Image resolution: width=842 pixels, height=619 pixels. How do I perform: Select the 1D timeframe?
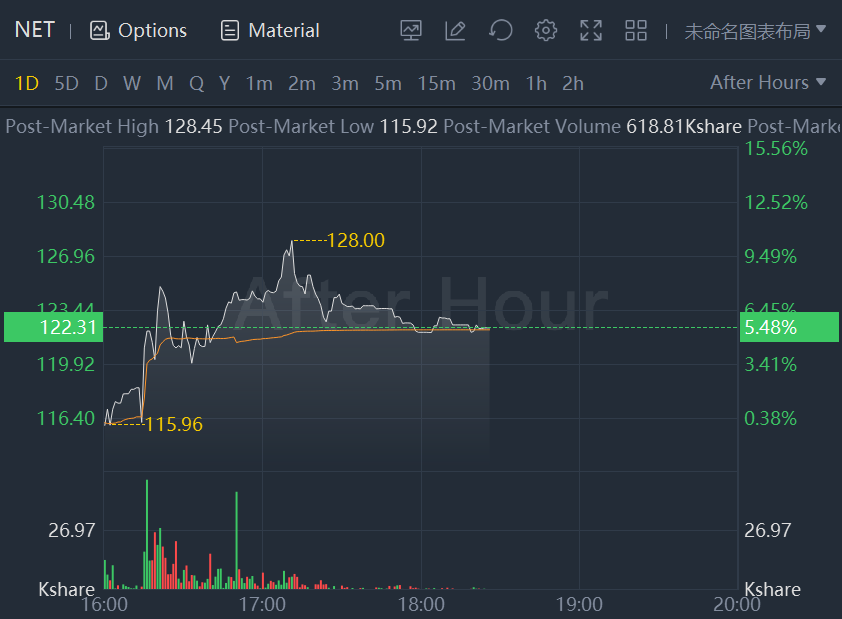click(x=27, y=84)
